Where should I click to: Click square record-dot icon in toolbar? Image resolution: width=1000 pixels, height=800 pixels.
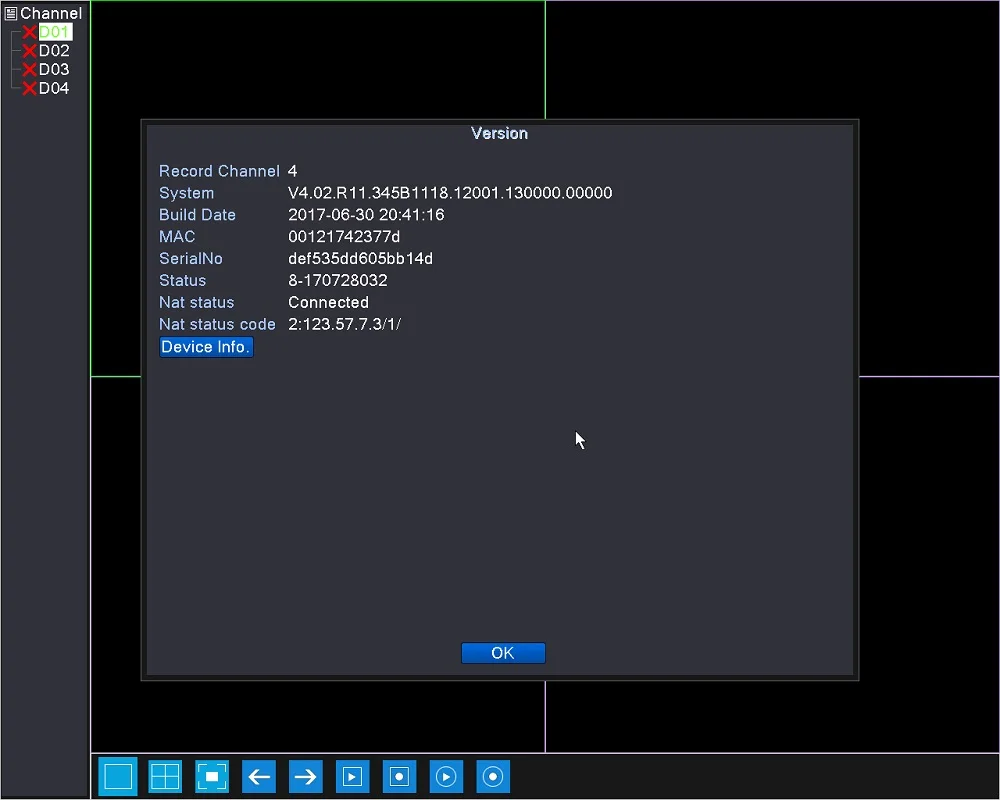point(399,776)
